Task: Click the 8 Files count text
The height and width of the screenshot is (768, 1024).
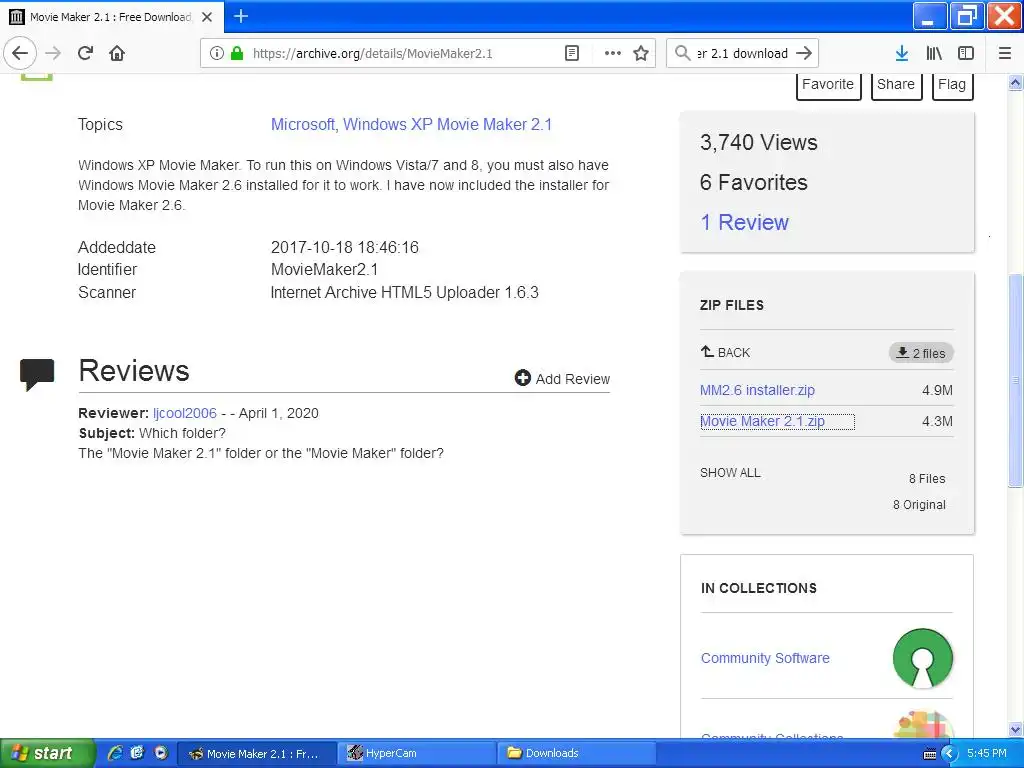Action: [x=927, y=479]
